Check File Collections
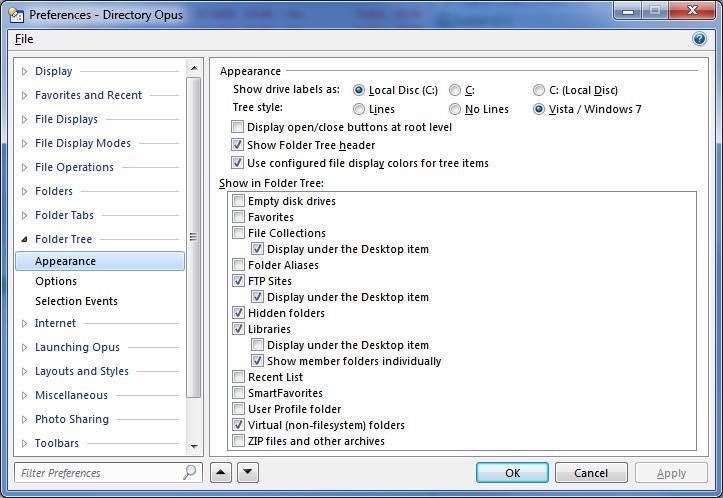 click(238, 232)
